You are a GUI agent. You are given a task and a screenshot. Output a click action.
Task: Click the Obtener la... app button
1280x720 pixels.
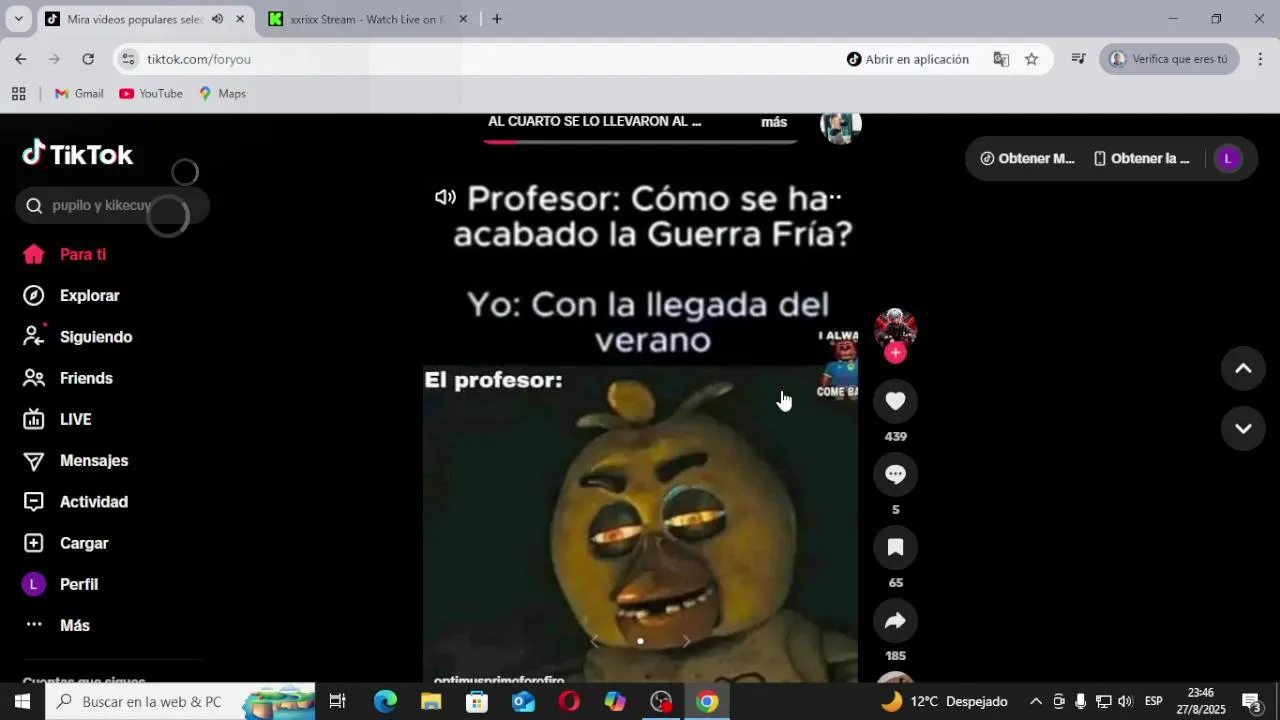pos(1141,158)
